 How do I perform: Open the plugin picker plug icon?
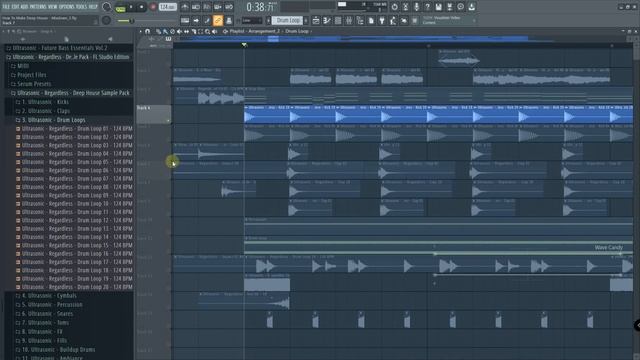pos(382,20)
